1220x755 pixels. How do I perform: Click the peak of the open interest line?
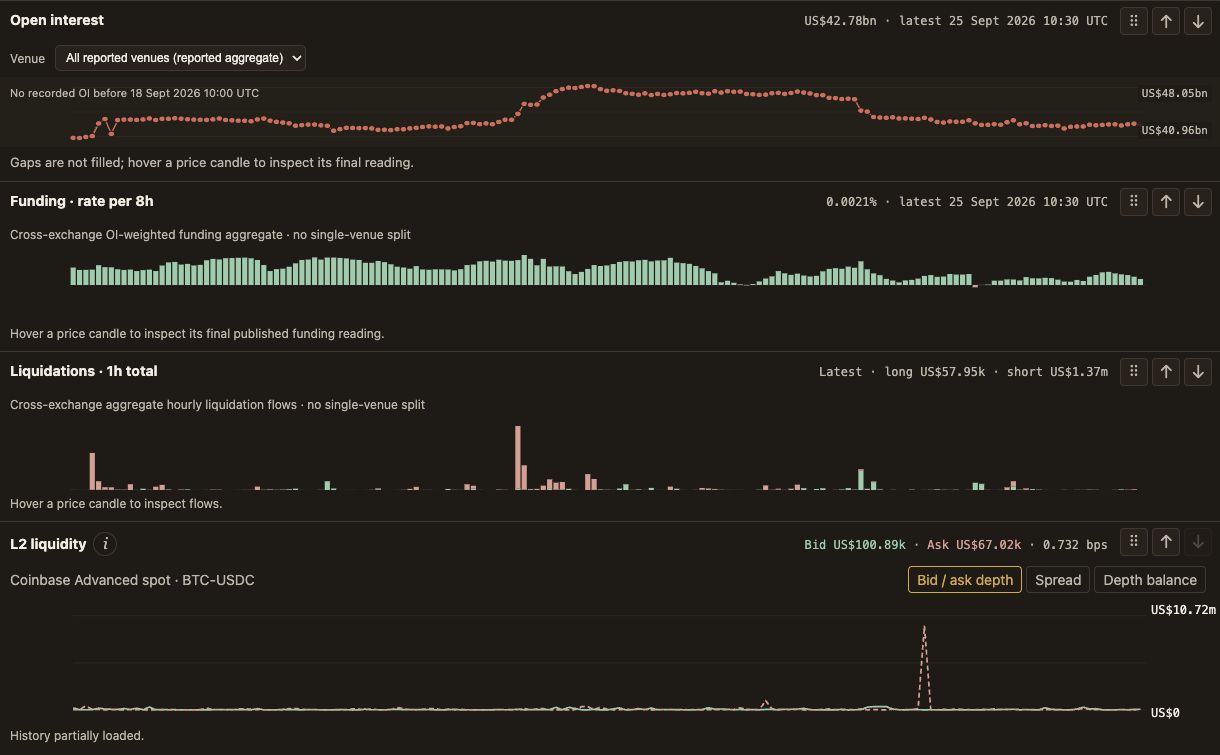click(590, 86)
